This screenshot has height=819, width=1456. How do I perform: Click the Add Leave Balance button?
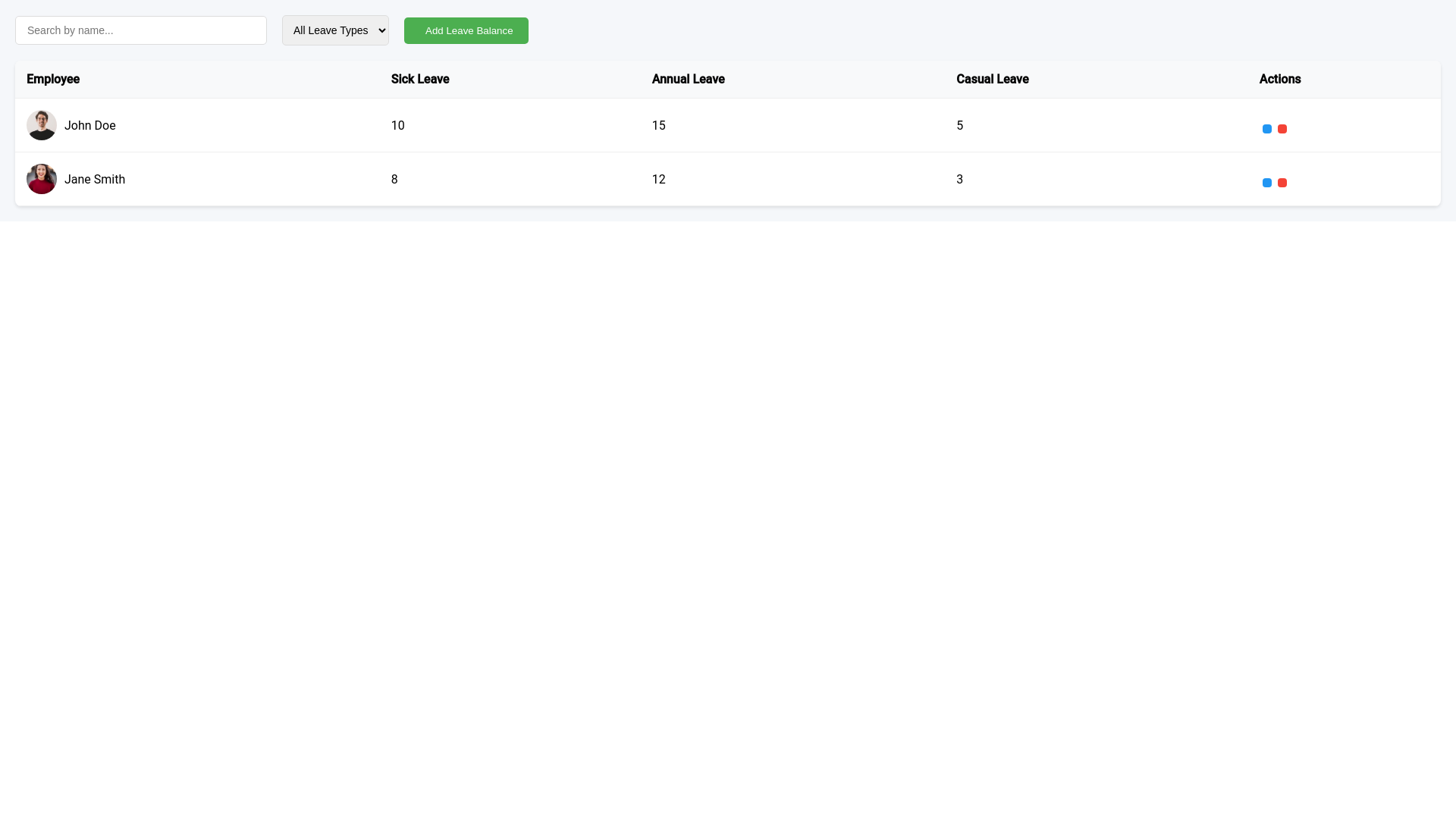coord(466,30)
